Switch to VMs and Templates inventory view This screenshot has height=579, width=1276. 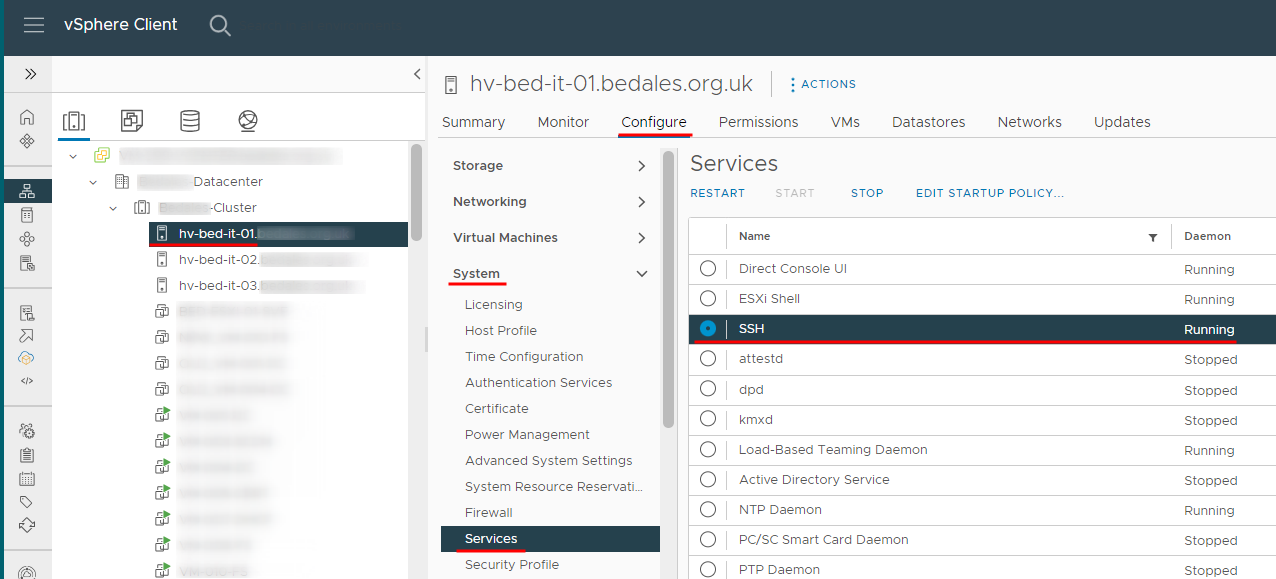pyautogui.click(x=131, y=121)
